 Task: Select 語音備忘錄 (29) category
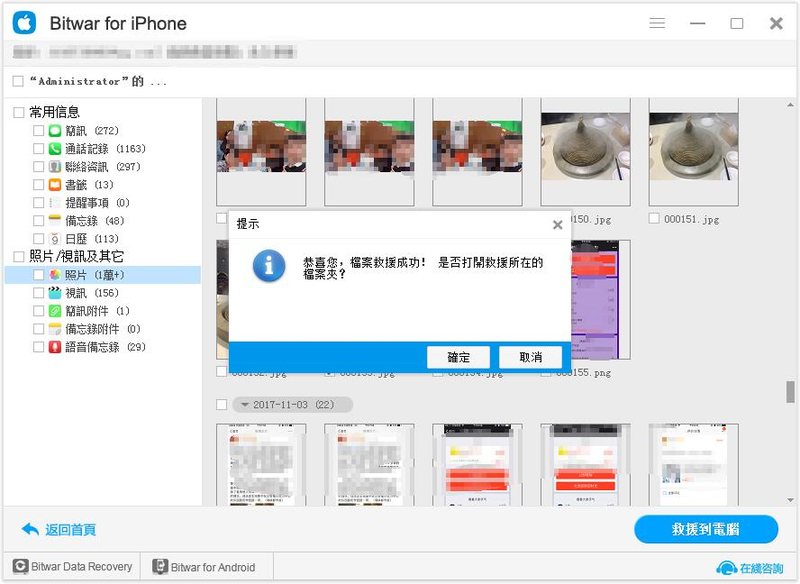106,347
